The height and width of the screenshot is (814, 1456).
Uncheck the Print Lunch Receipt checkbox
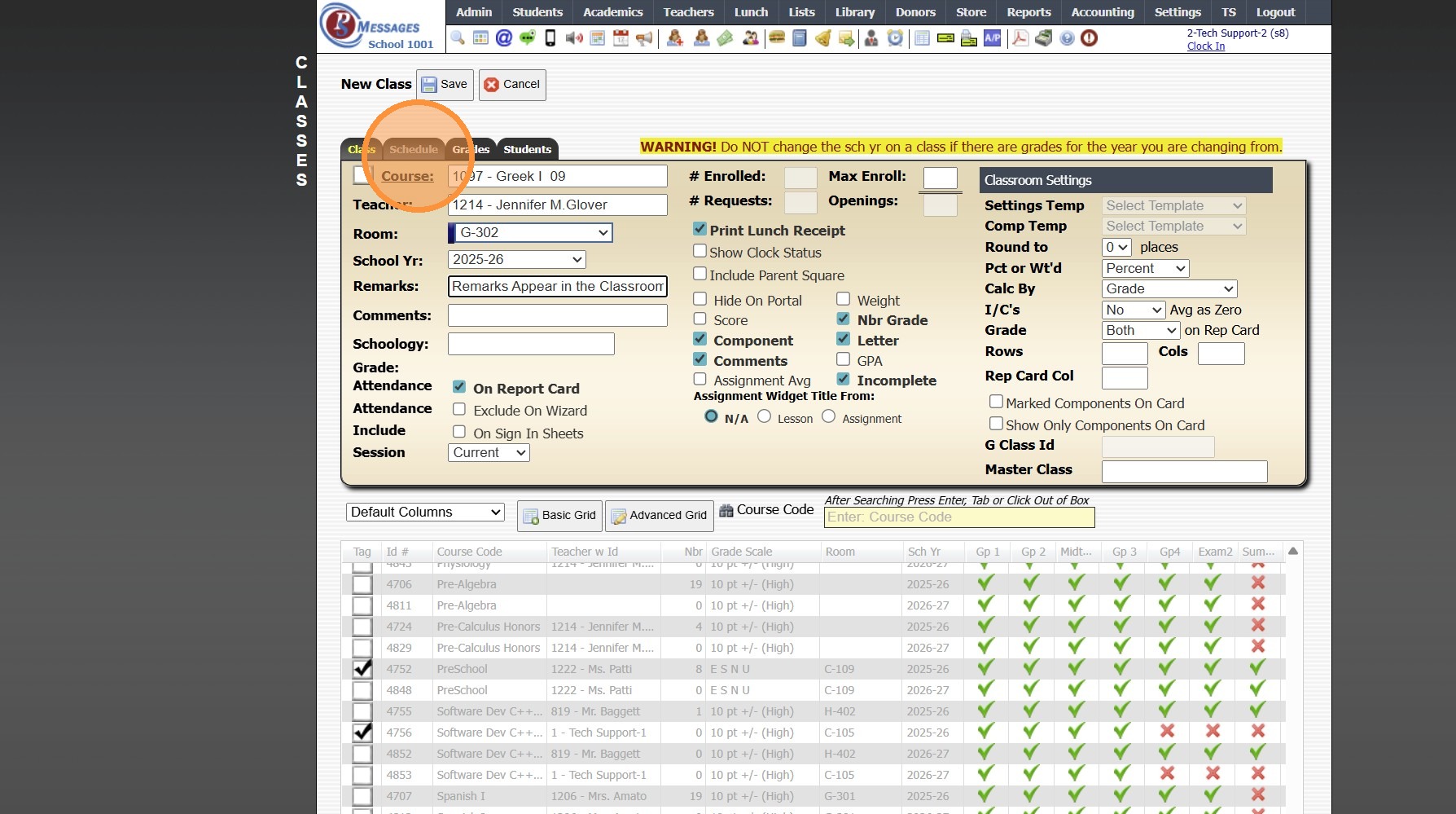pyautogui.click(x=699, y=230)
